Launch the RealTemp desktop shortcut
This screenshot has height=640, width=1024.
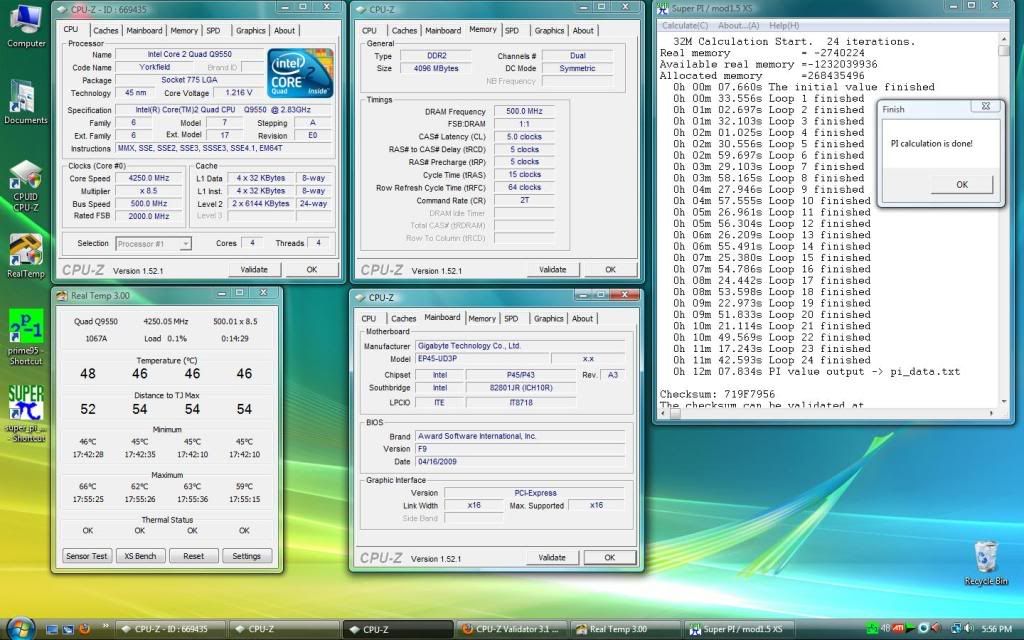coord(25,256)
